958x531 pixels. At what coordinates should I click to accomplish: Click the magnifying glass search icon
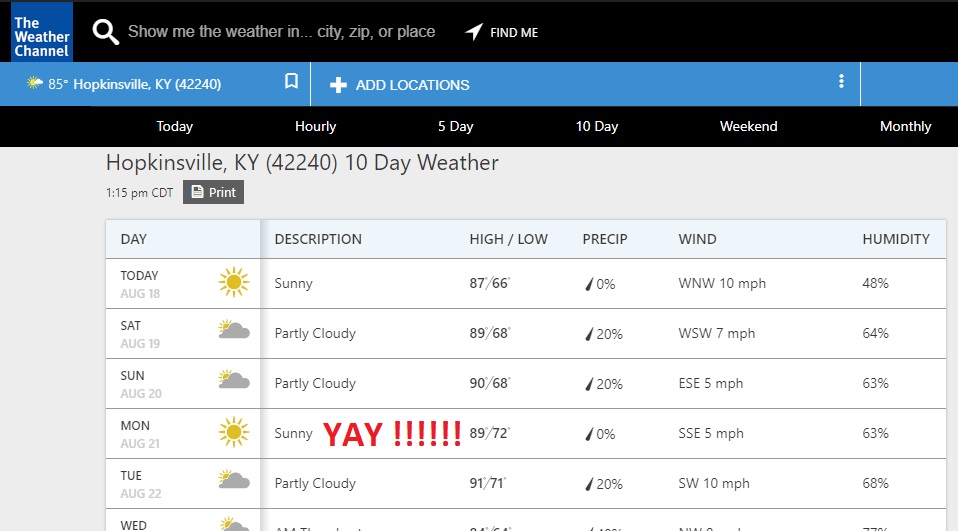click(105, 32)
